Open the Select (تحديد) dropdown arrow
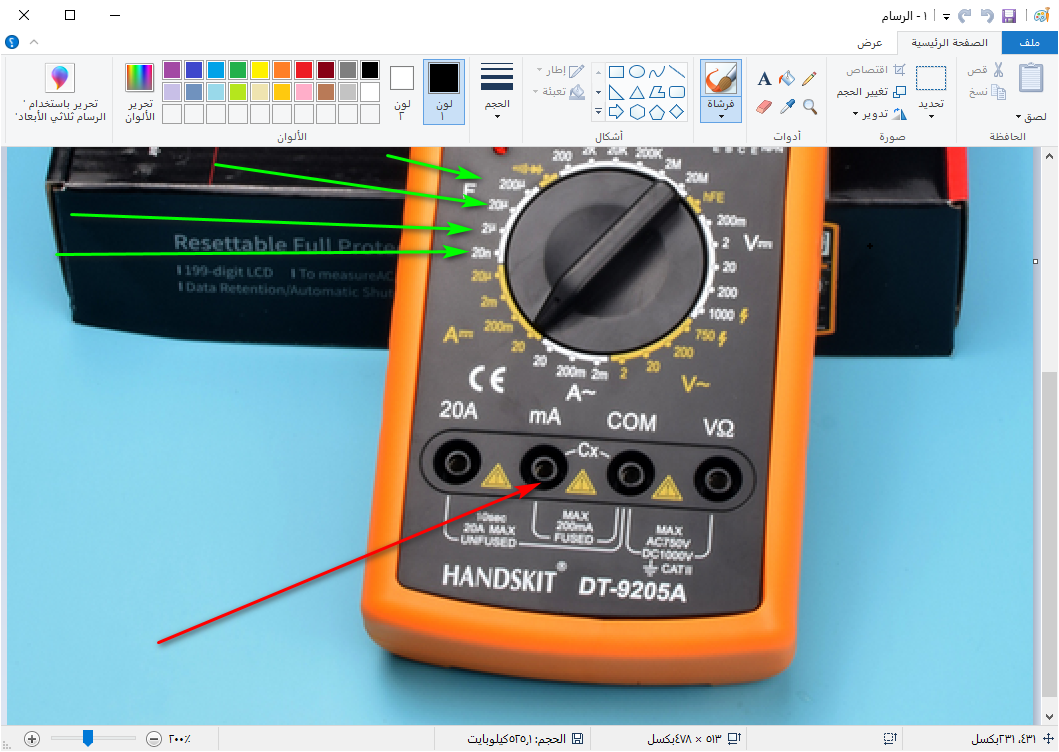Viewport: 1059px width, 752px height. 931,116
